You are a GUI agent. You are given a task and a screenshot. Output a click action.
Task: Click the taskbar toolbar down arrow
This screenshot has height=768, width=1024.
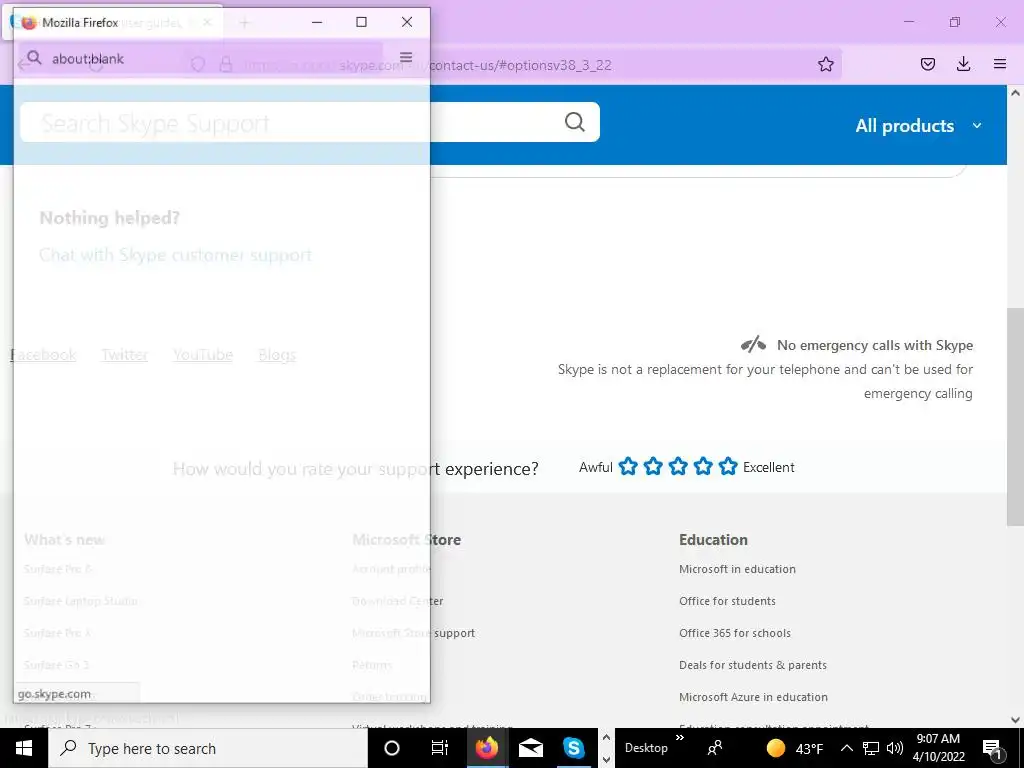[606, 760]
